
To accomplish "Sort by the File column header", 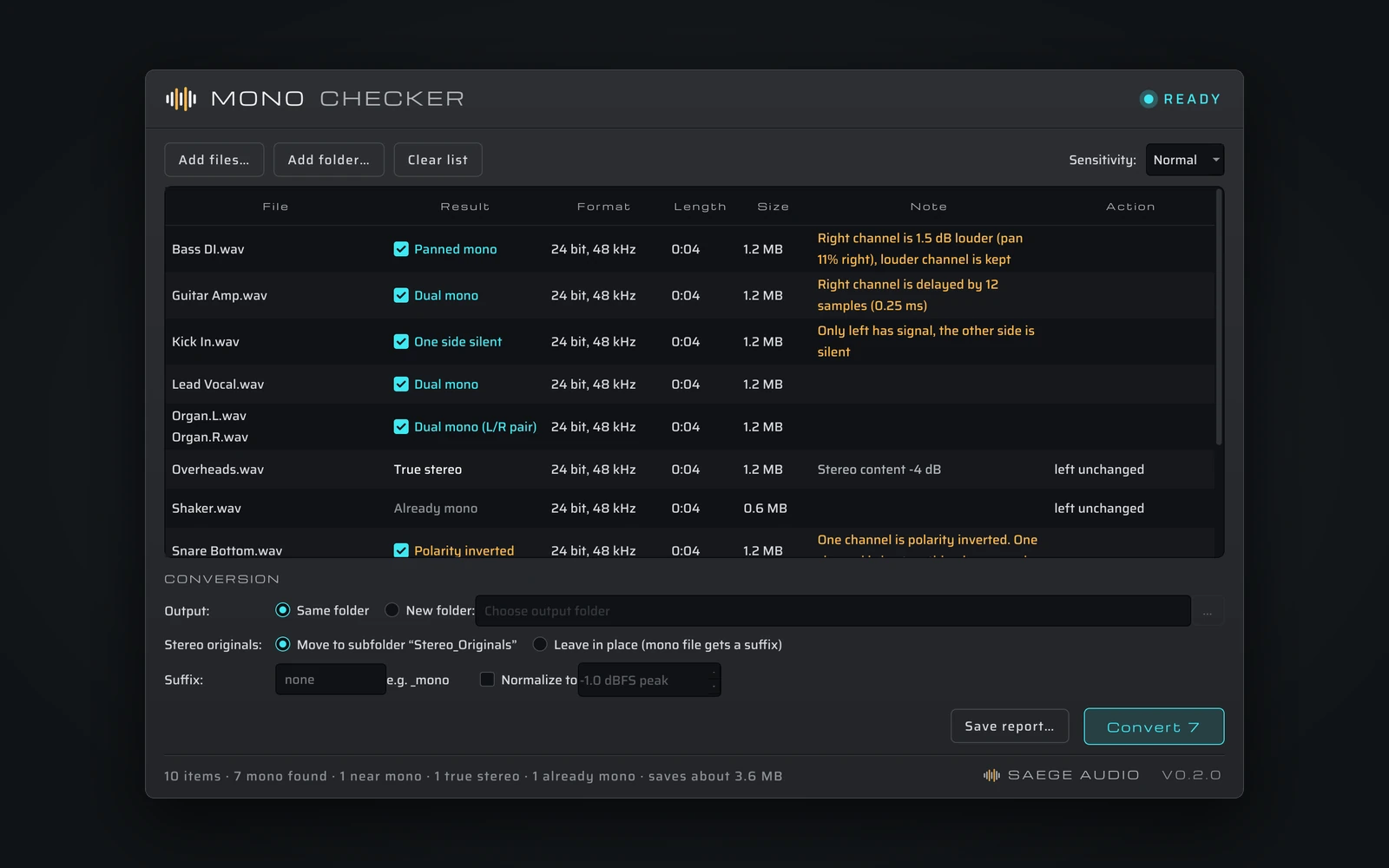I will click(275, 207).
